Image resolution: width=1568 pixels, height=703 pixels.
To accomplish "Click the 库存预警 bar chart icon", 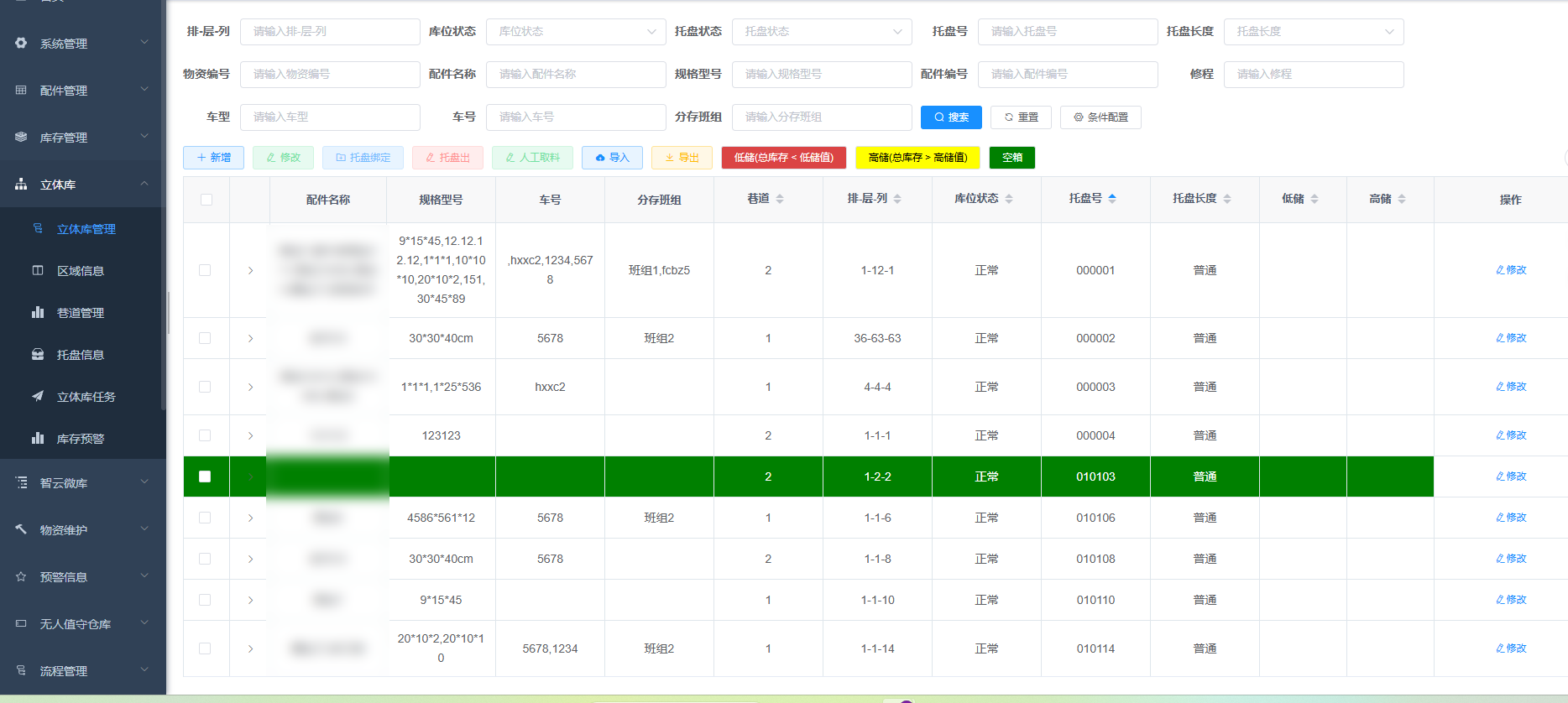I will 38,438.
